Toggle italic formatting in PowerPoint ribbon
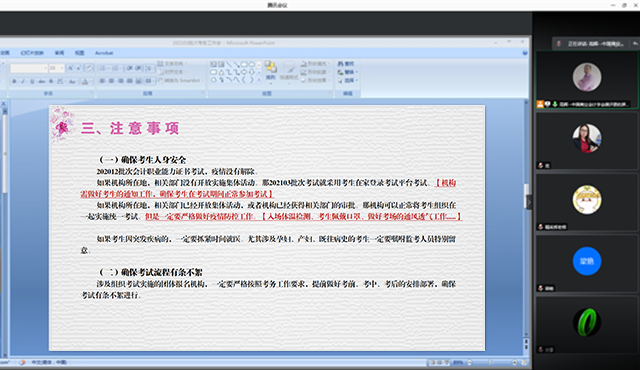 point(23,82)
